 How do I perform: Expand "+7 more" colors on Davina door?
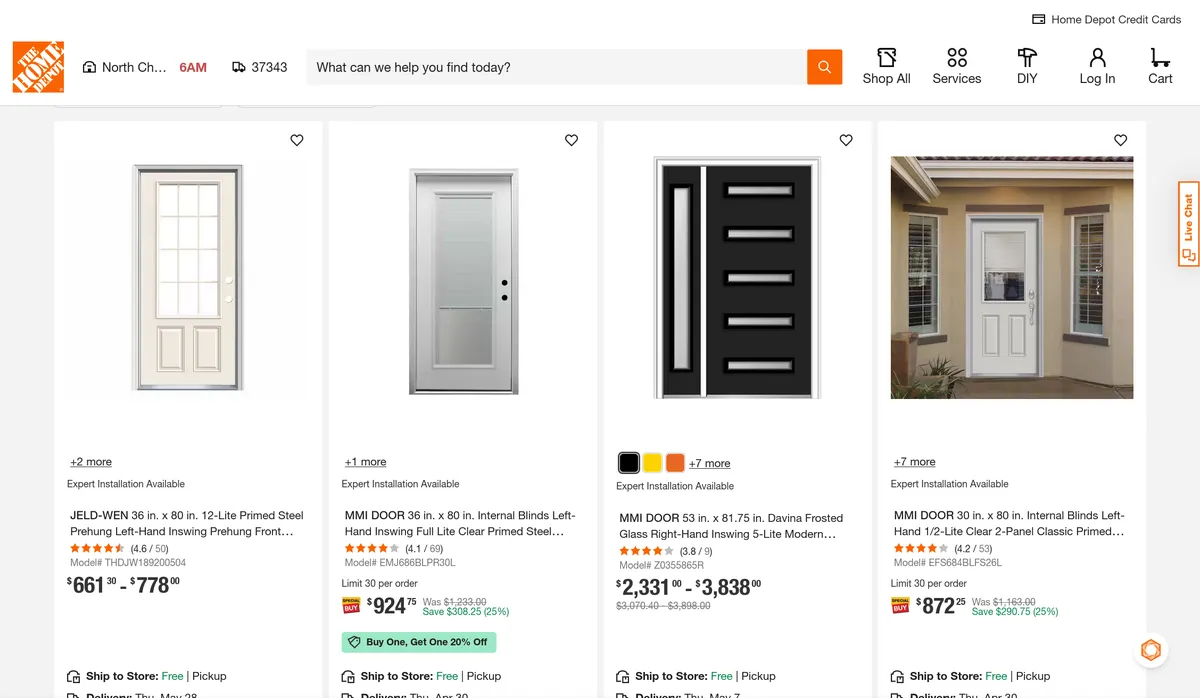click(710, 463)
